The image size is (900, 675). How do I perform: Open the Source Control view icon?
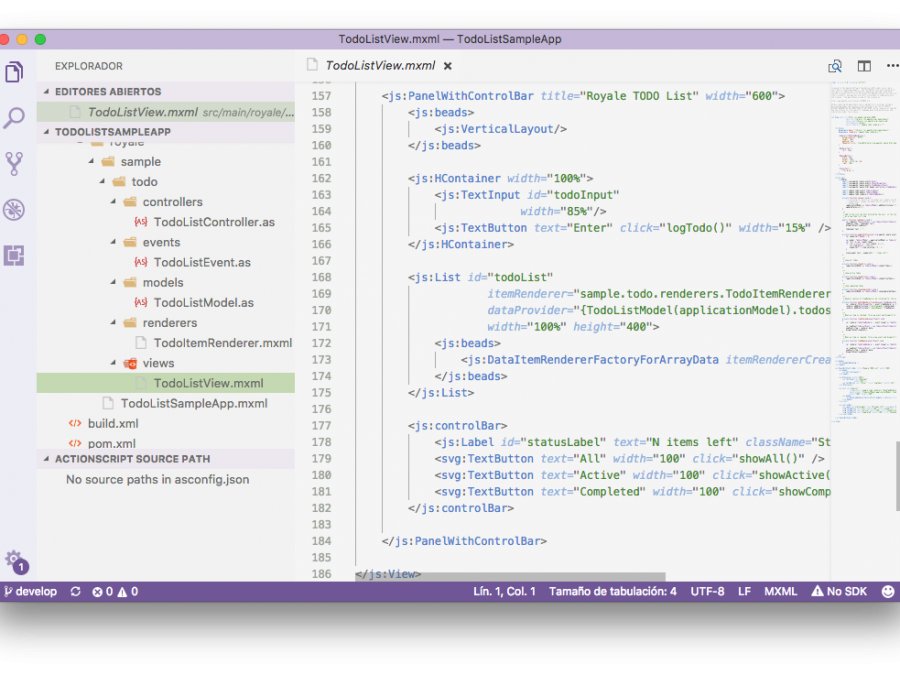tap(14, 164)
